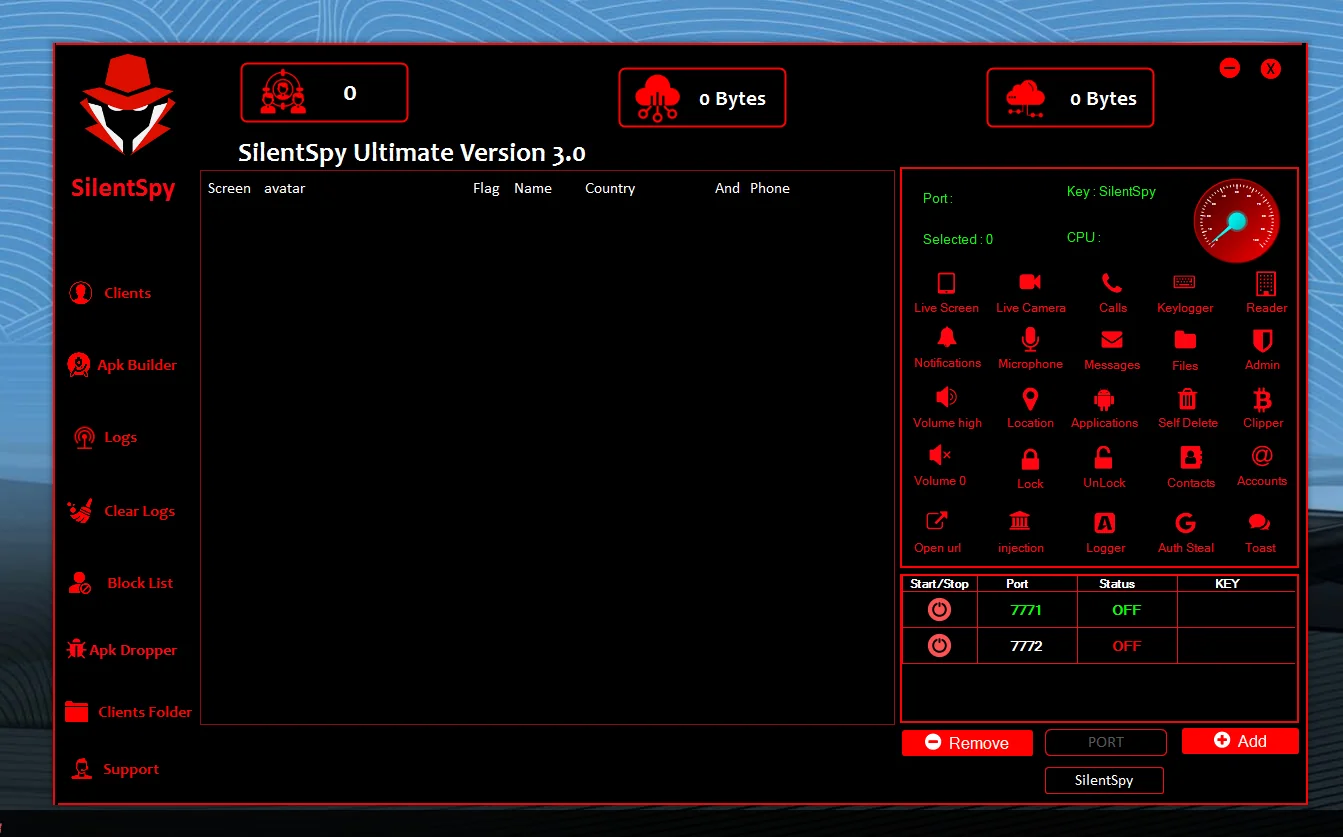Access the Microphone tool

(1030, 348)
